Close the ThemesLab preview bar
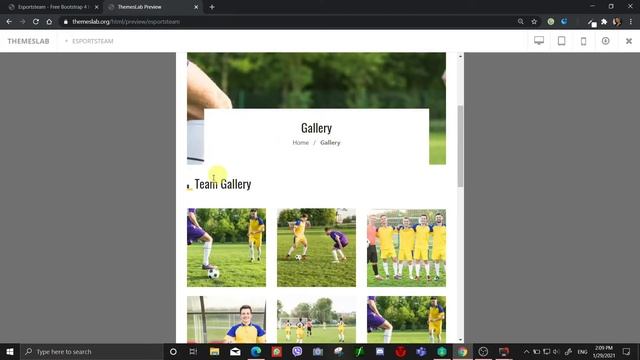The image size is (640, 360). pos(629,41)
